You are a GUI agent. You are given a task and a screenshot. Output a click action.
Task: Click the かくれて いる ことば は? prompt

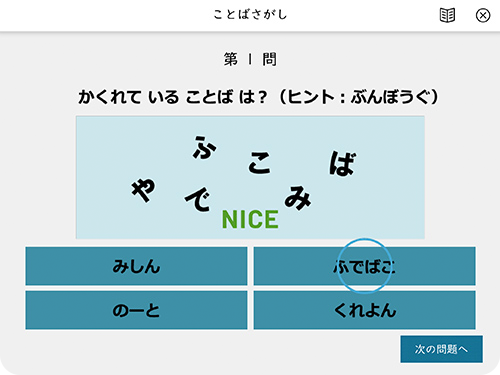tap(172, 97)
